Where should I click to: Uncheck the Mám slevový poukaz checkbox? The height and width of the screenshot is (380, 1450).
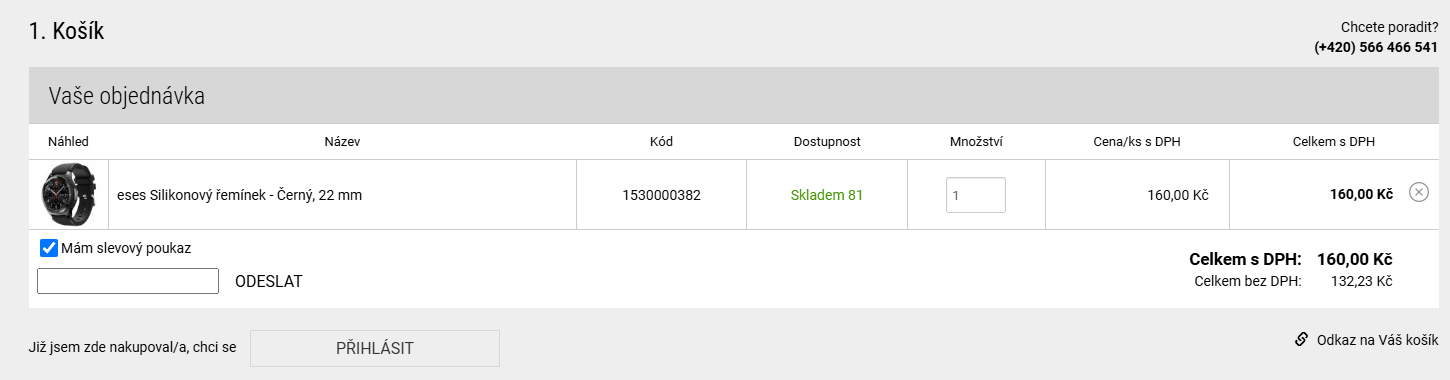pyautogui.click(x=48, y=248)
